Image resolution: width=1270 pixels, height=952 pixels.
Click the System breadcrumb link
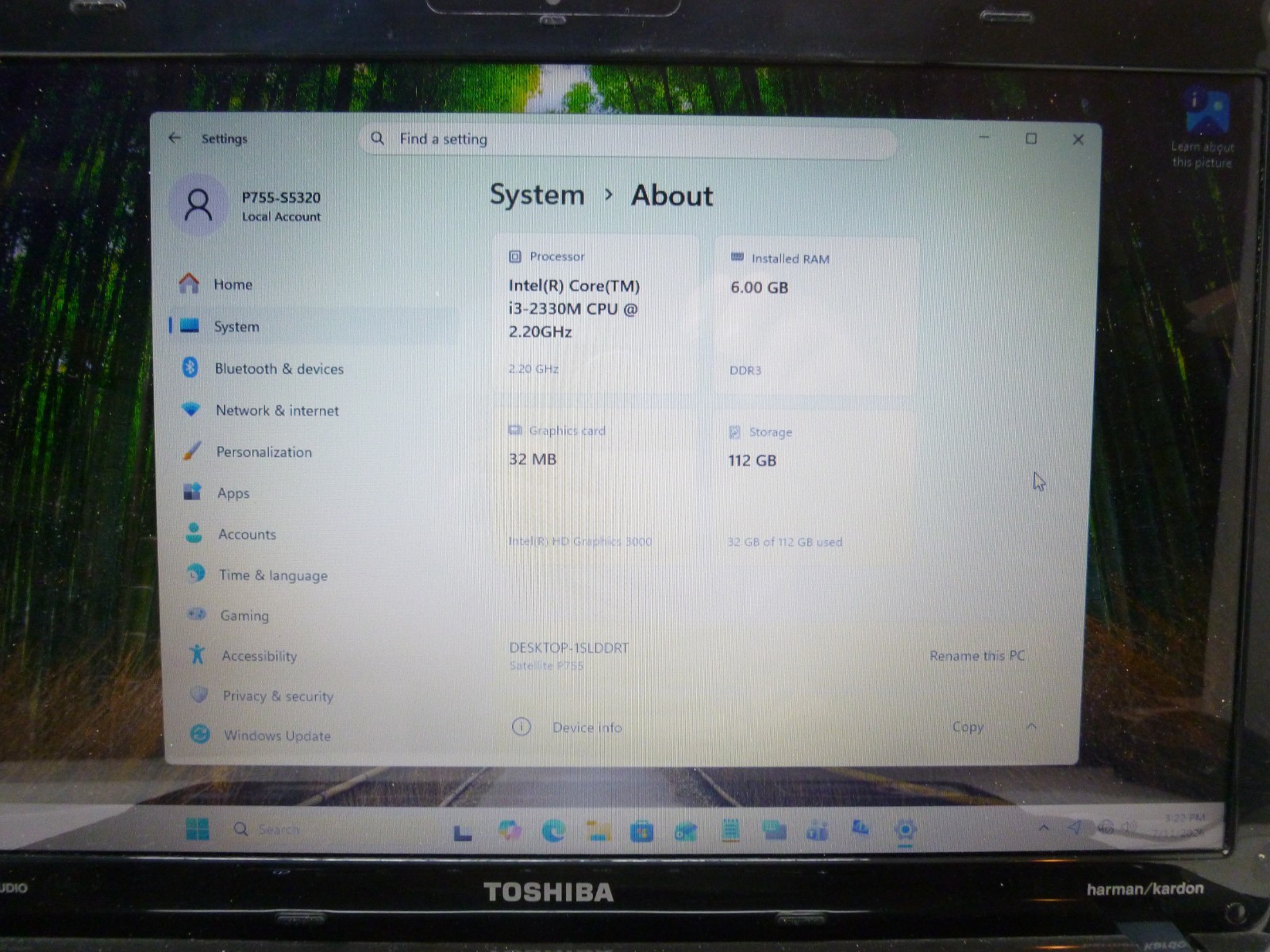pos(537,194)
